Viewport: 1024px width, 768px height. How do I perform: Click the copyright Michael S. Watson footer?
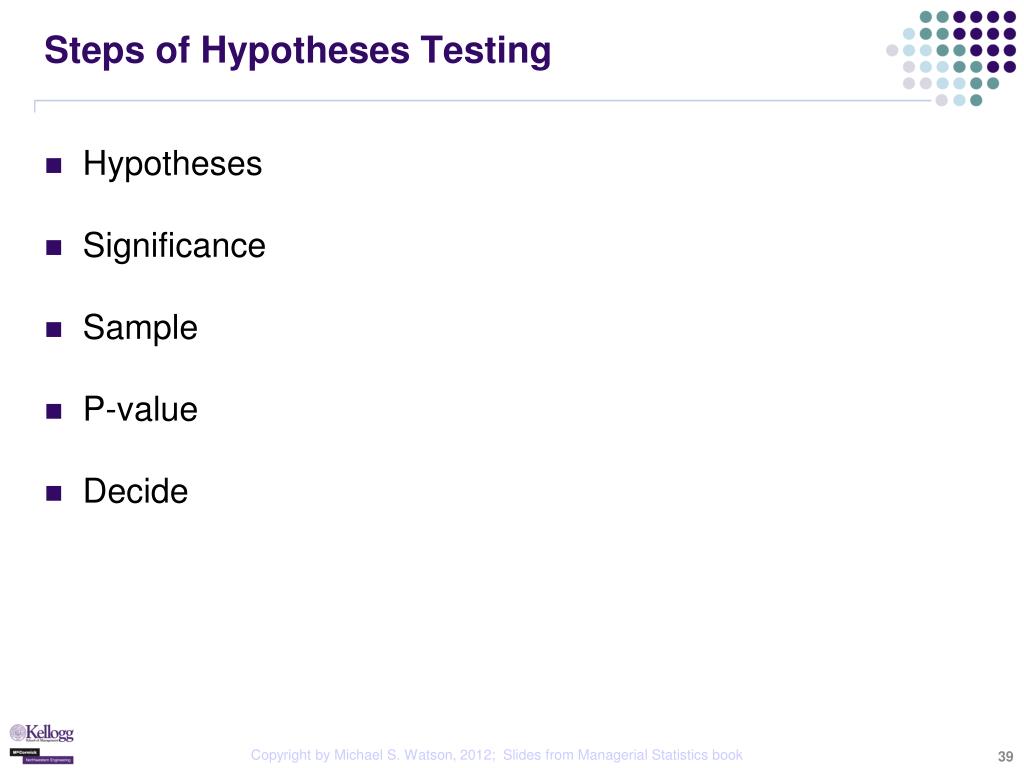pyautogui.click(x=496, y=755)
